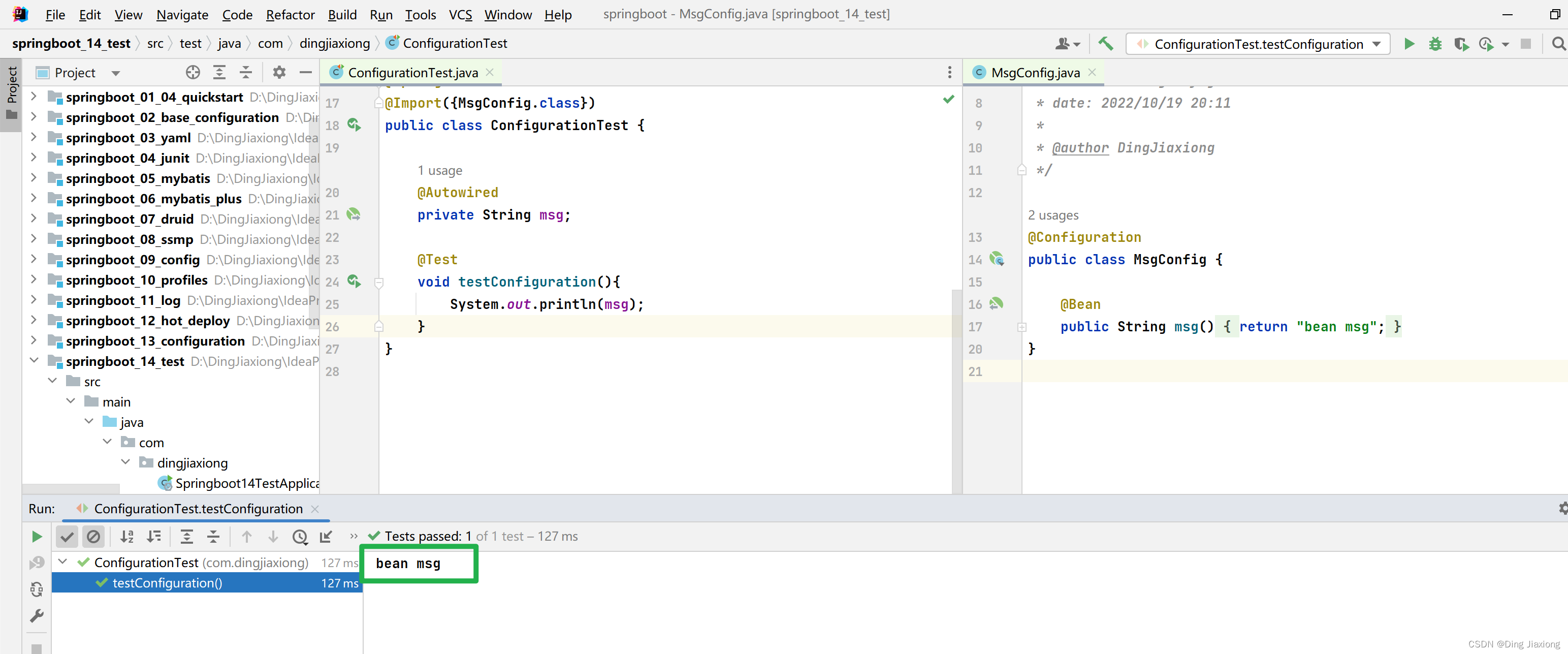Click bean gutter icon on line 16
Viewport: 1568px width, 654px height.
point(997,303)
